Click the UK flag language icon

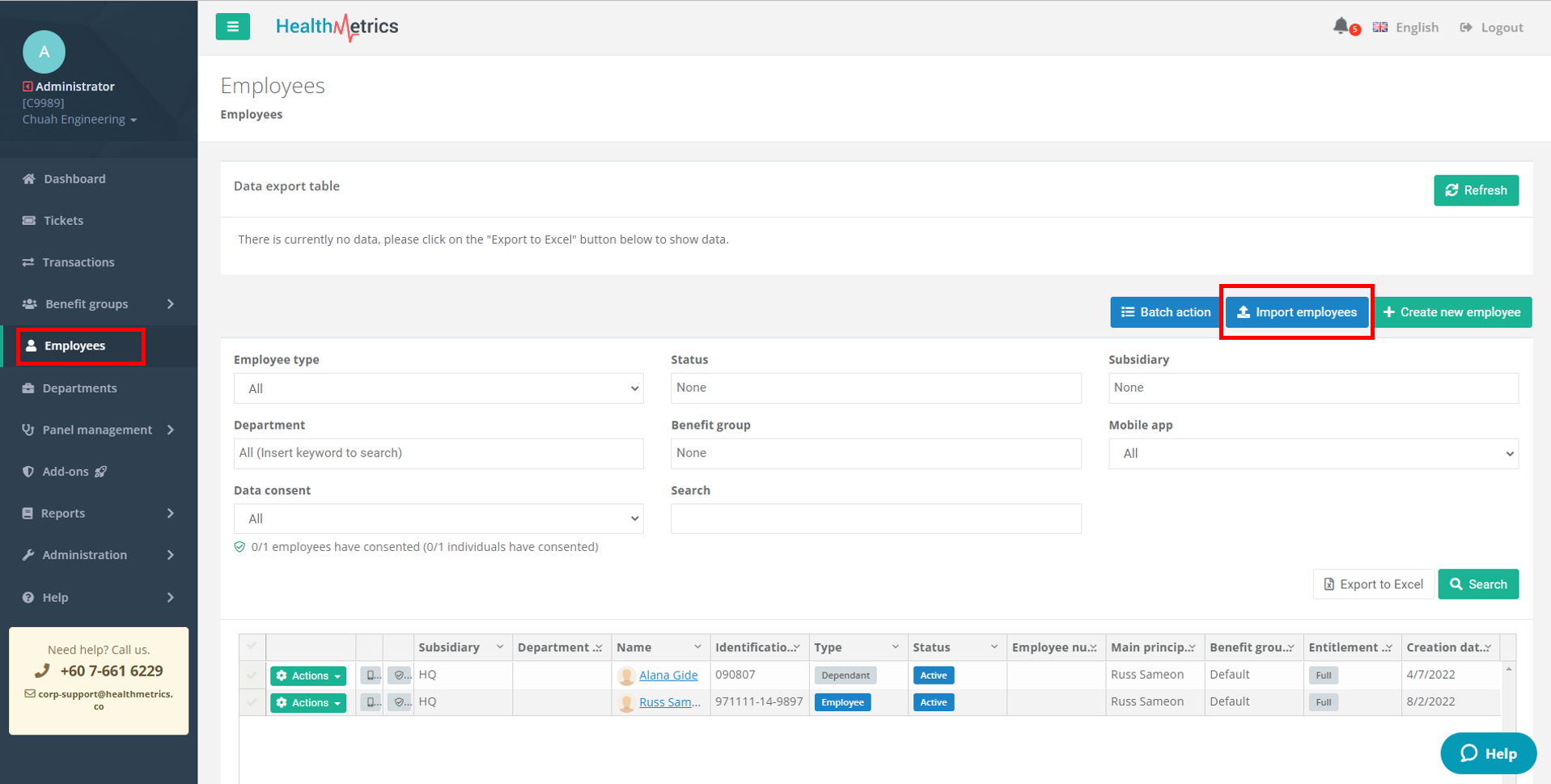[x=1380, y=28]
